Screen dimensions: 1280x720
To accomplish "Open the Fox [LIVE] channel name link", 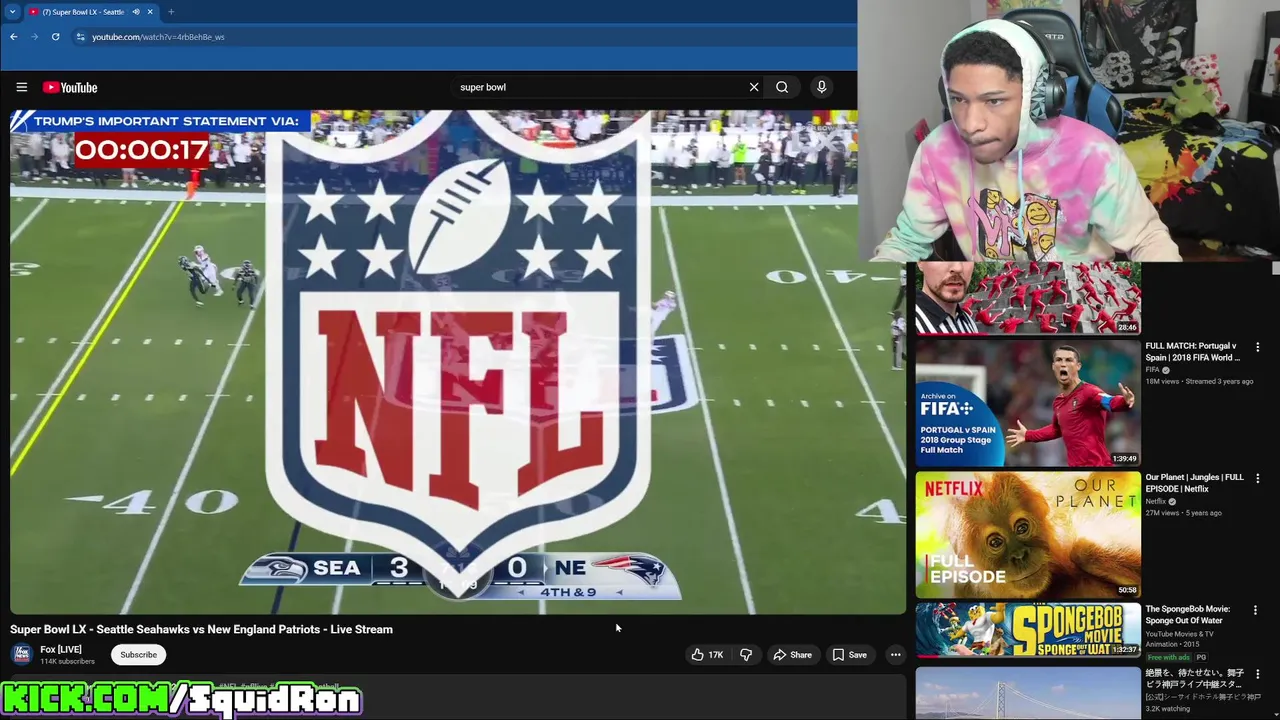I will tap(61, 649).
